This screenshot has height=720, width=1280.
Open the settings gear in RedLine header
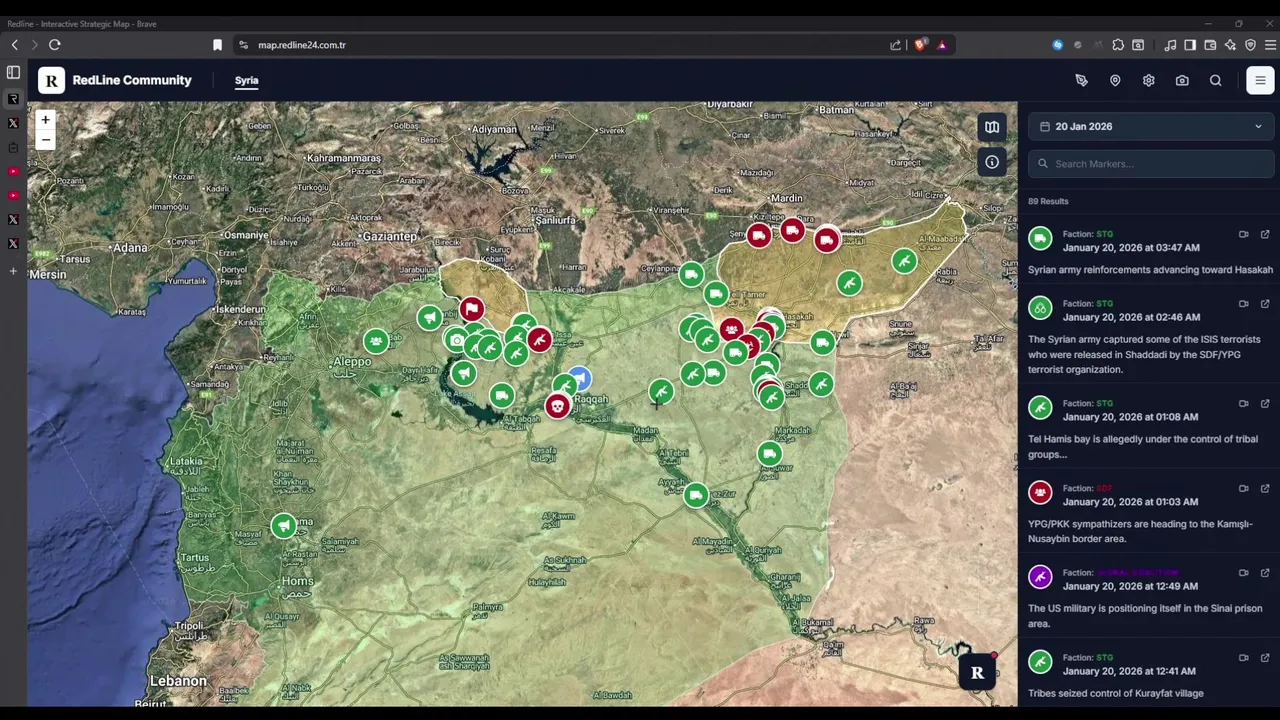pyautogui.click(x=1148, y=80)
